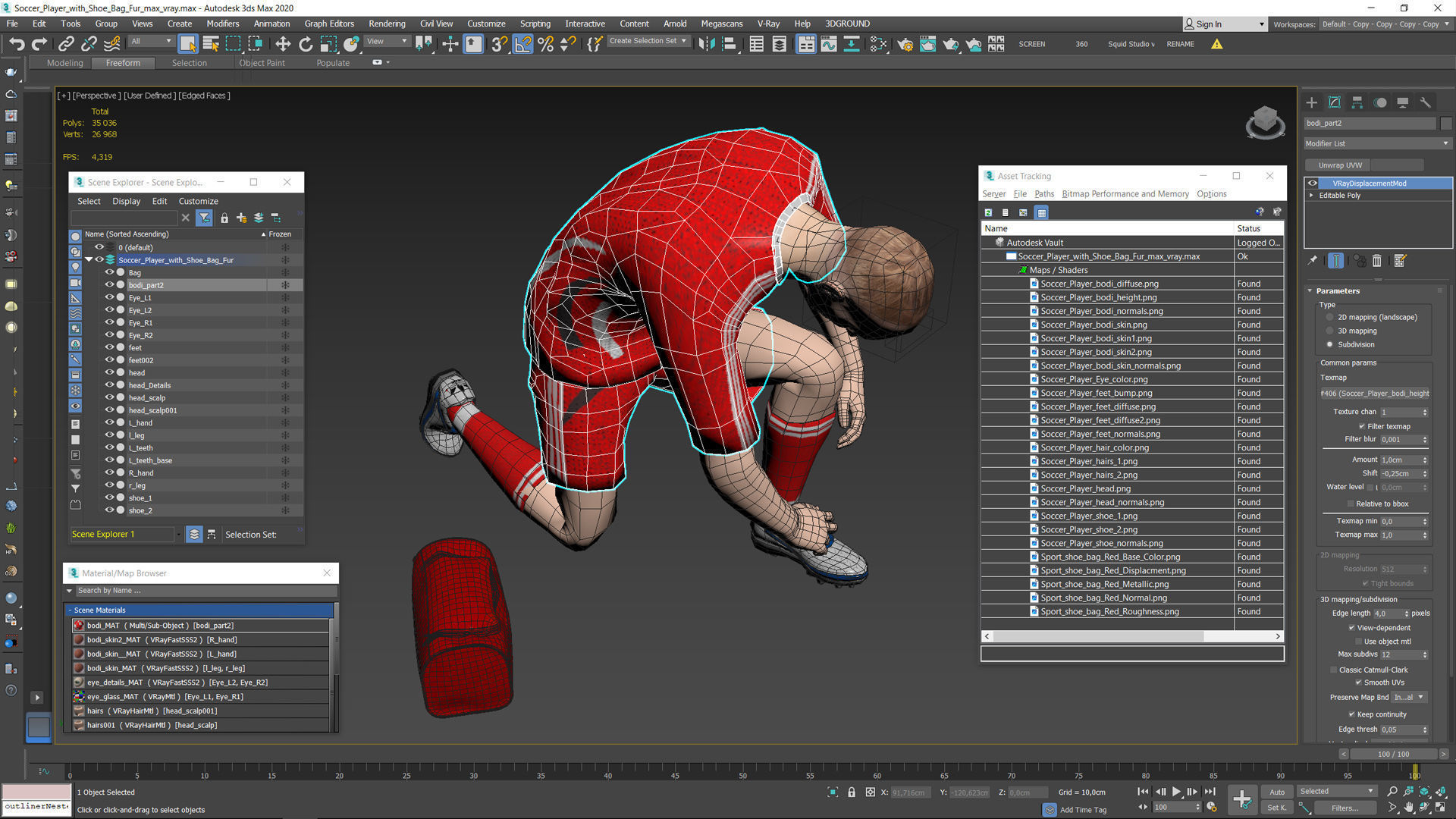
Task: Select the 2D mapping (landscape) radio button
Action: (1329, 318)
